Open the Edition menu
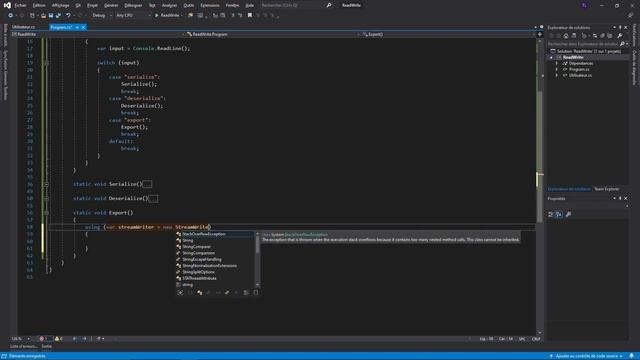The width and height of the screenshot is (640, 360). coord(39,5)
